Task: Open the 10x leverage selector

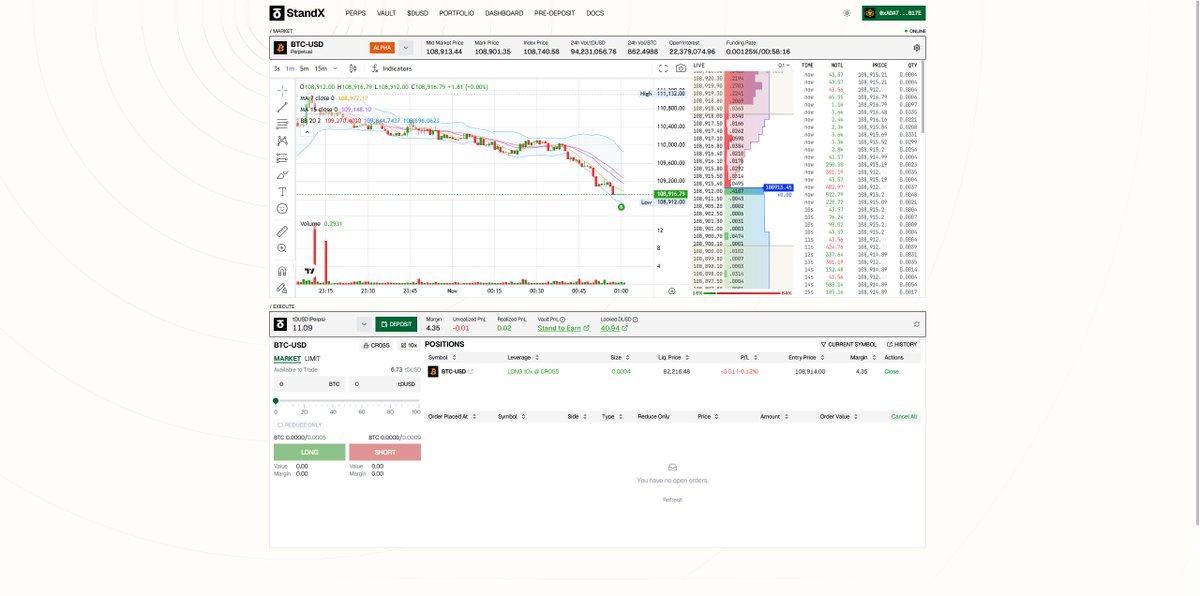Action: 408,344
